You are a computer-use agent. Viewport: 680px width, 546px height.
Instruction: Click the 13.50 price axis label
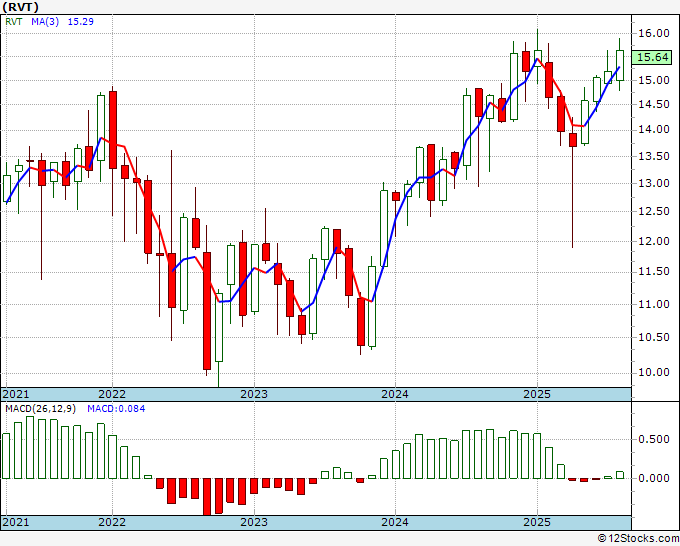(654, 157)
